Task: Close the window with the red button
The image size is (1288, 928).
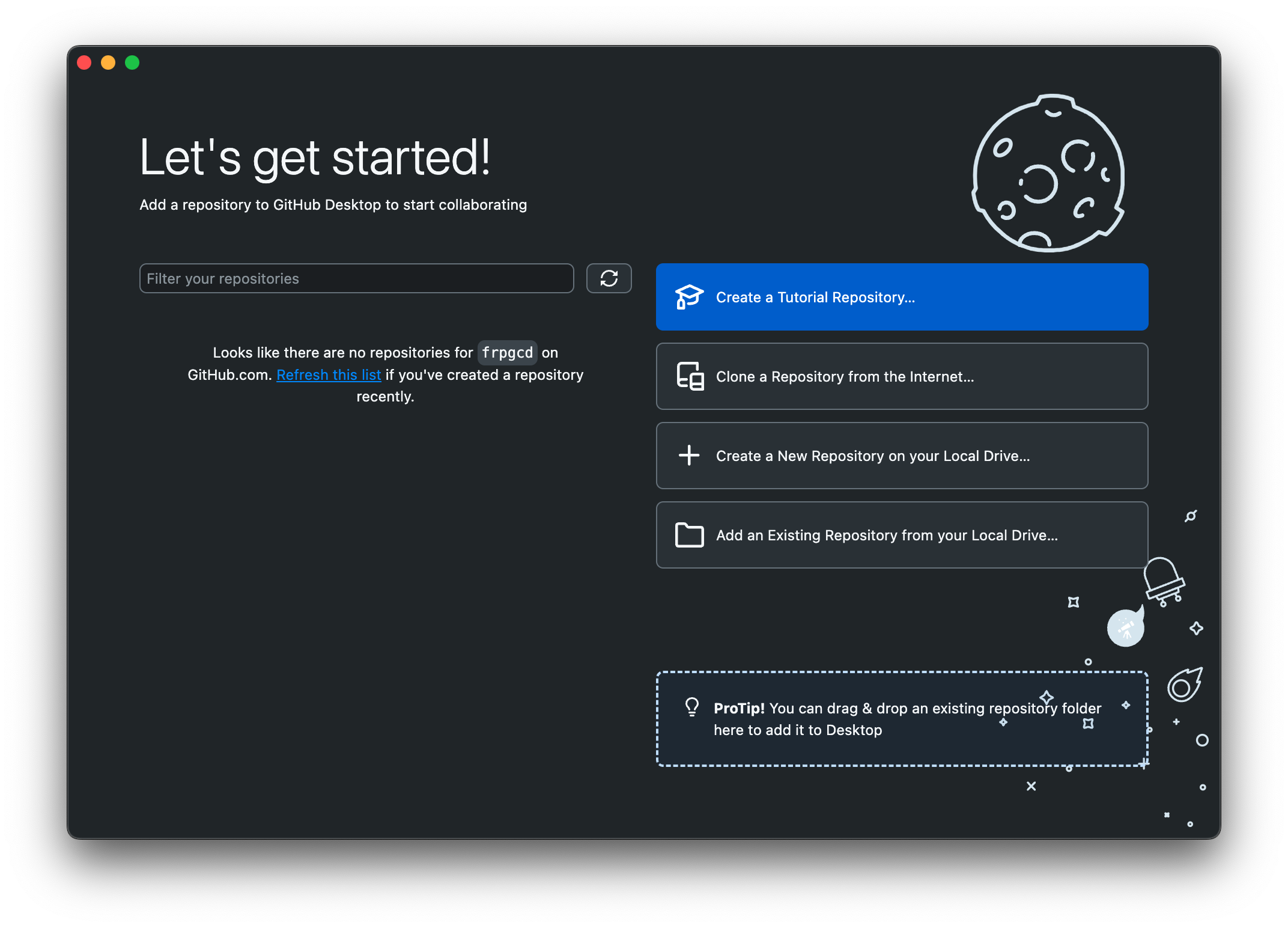Action: tap(84, 63)
